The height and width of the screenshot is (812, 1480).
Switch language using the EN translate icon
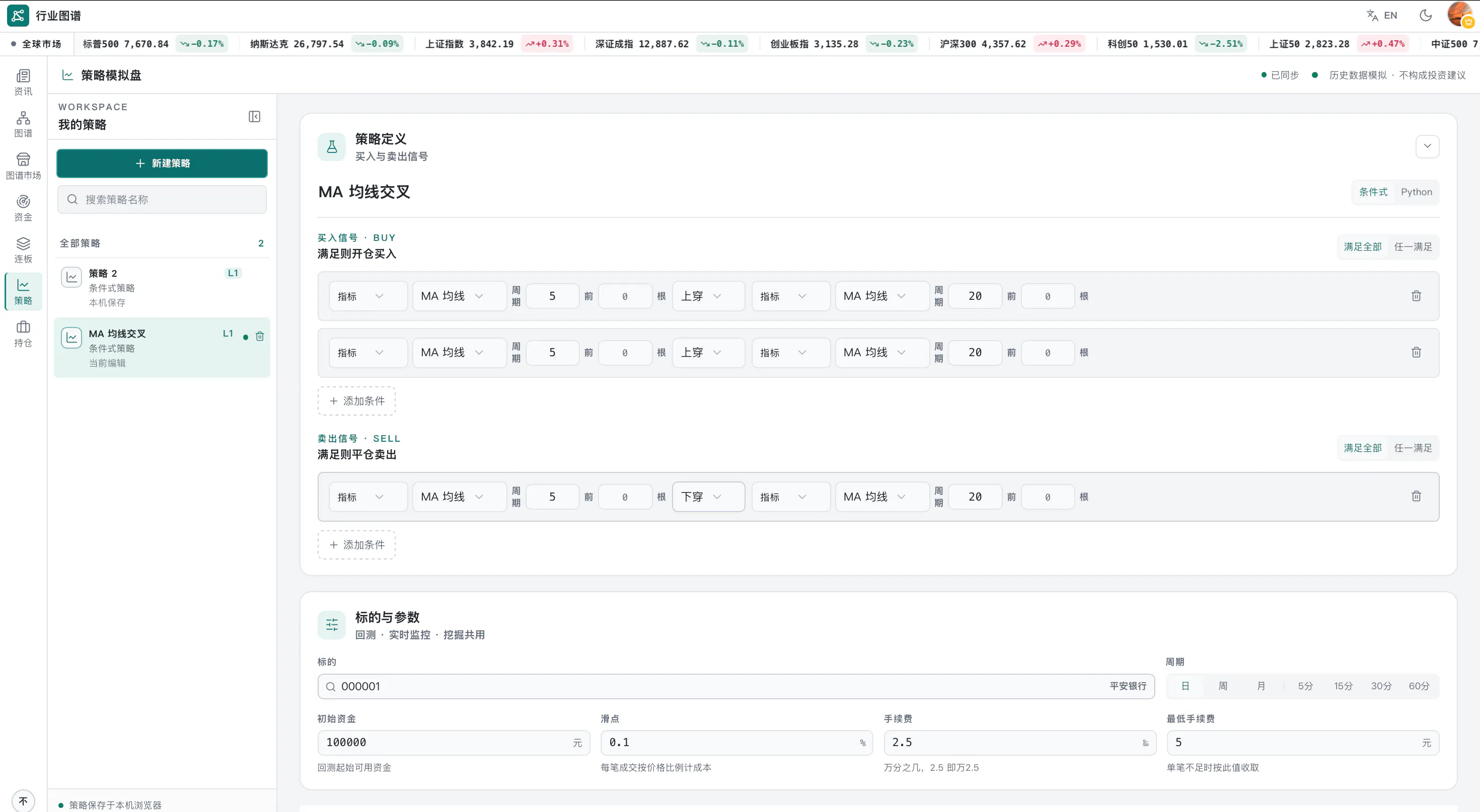(x=1382, y=16)
